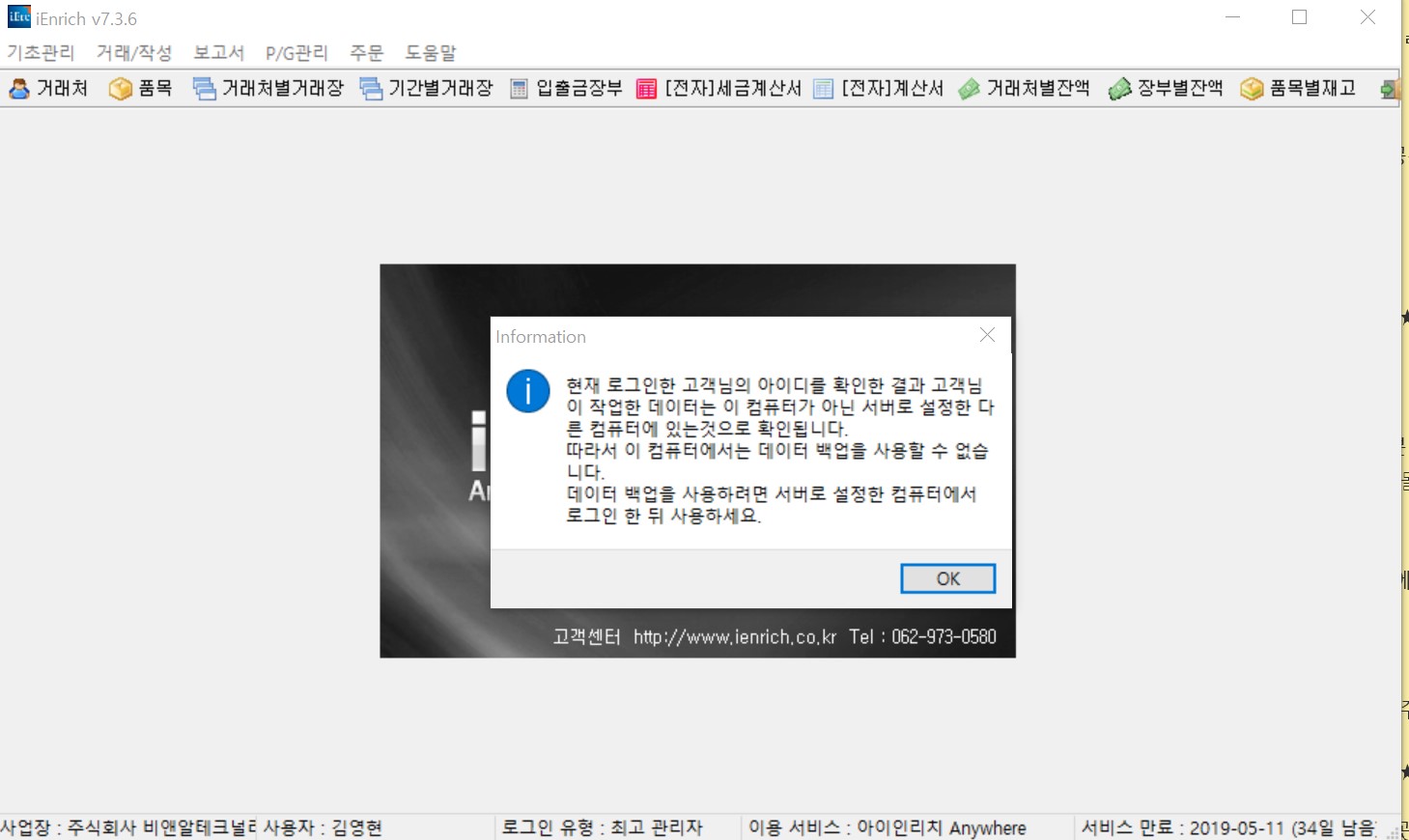Image resolution: width=1409 pixels, height=840 pixels.
Task: Open the P/G관리 menu
Action: 296,53
